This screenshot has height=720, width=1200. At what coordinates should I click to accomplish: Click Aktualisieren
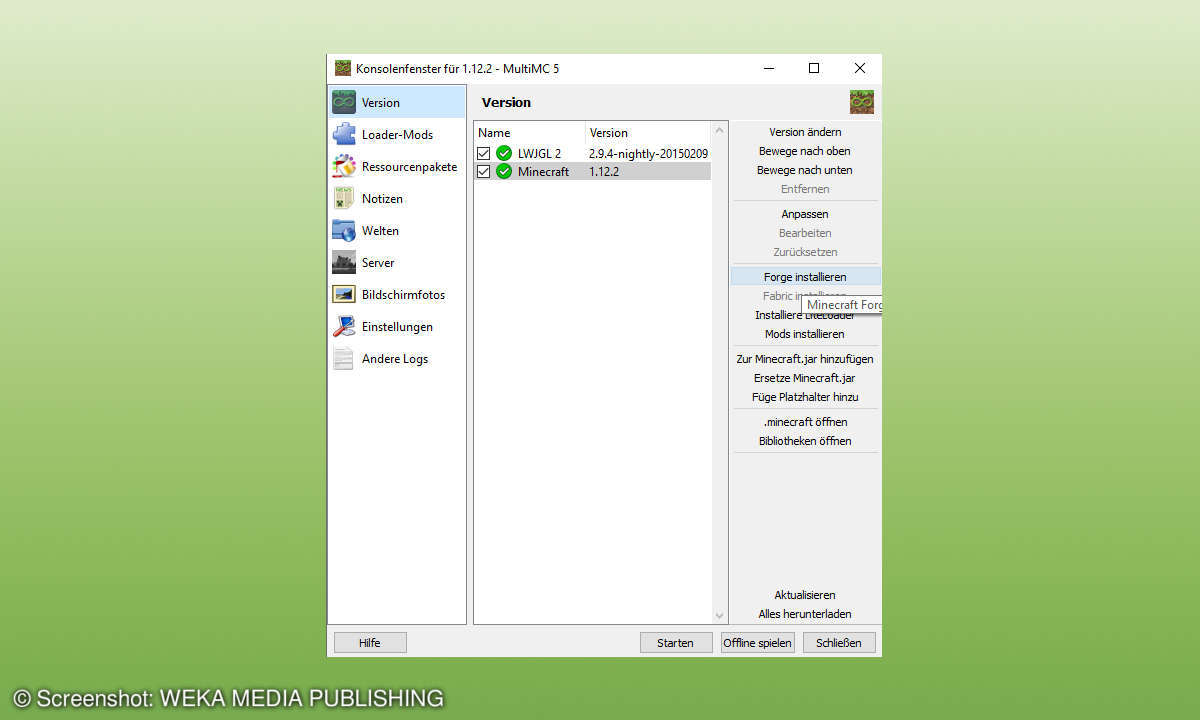805,595
